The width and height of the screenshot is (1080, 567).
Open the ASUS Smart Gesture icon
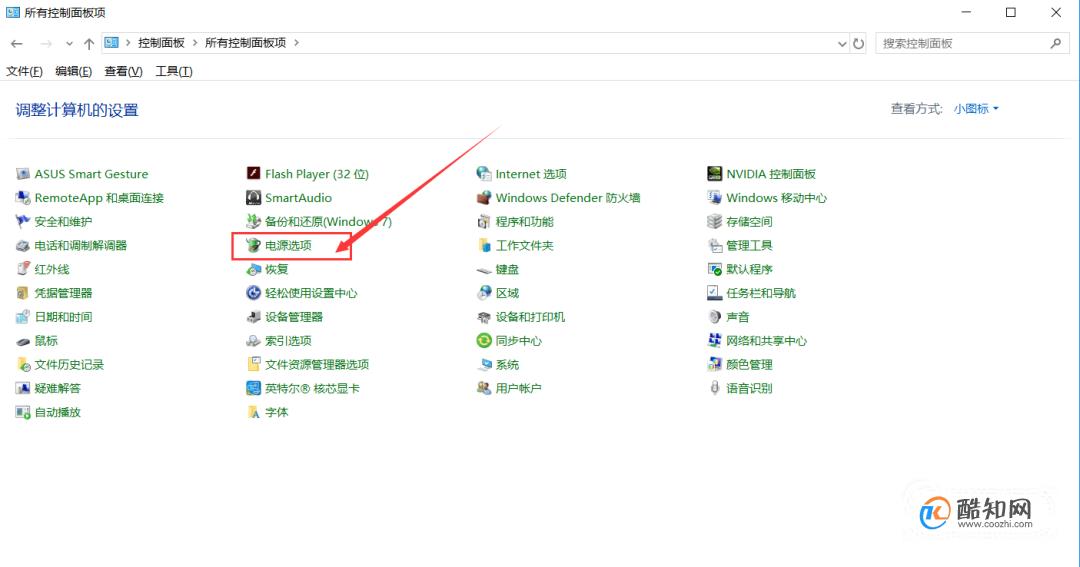pyautogui.click(x=23, y=174)
